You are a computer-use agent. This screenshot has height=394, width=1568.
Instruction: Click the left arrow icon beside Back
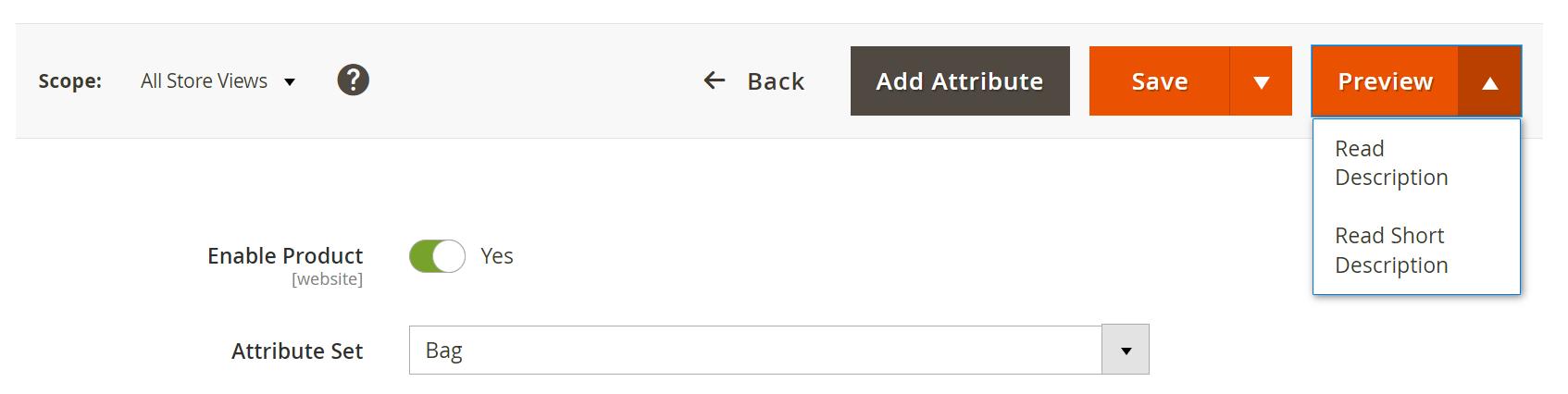pyautogui.click(x=714, y=80)
